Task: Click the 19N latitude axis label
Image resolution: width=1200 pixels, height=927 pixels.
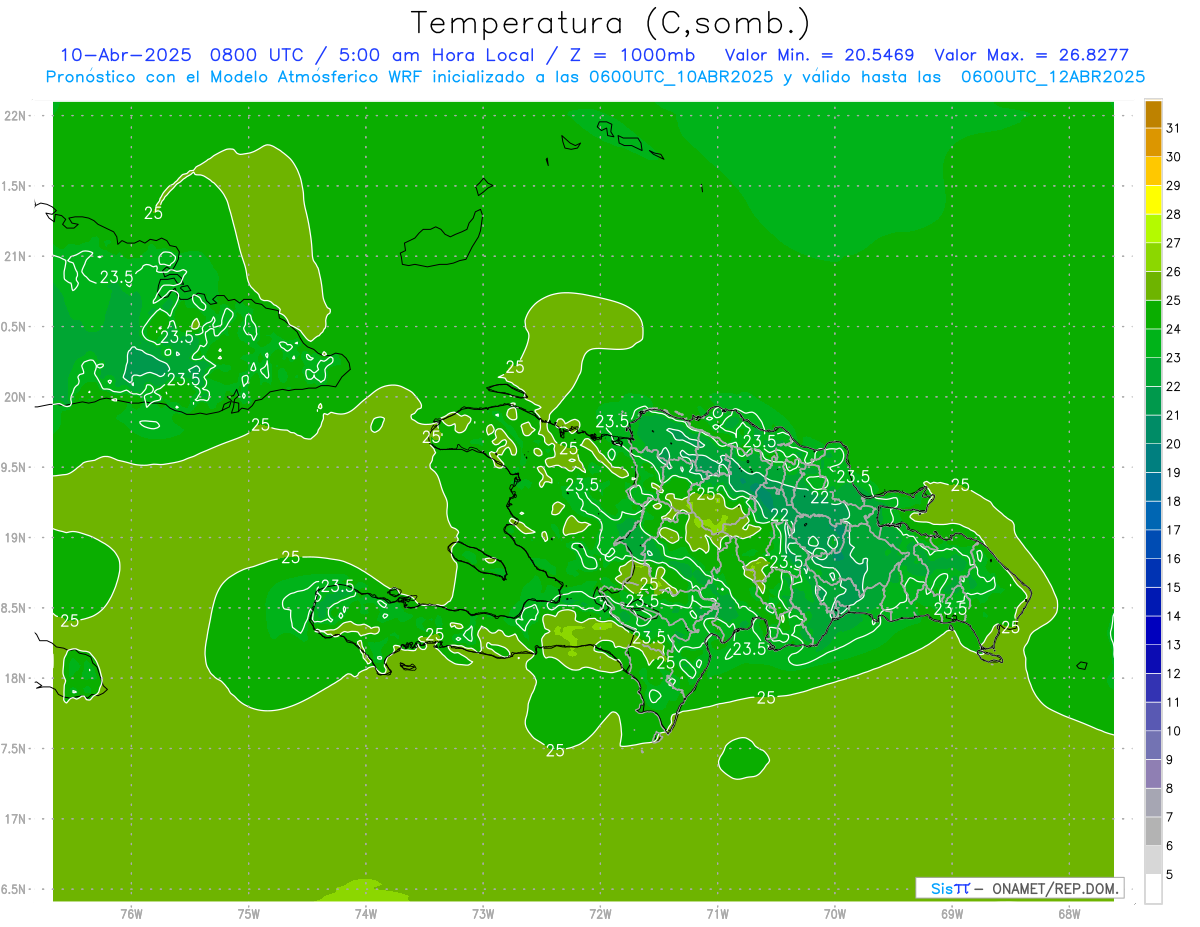Action: click(16, 538)
